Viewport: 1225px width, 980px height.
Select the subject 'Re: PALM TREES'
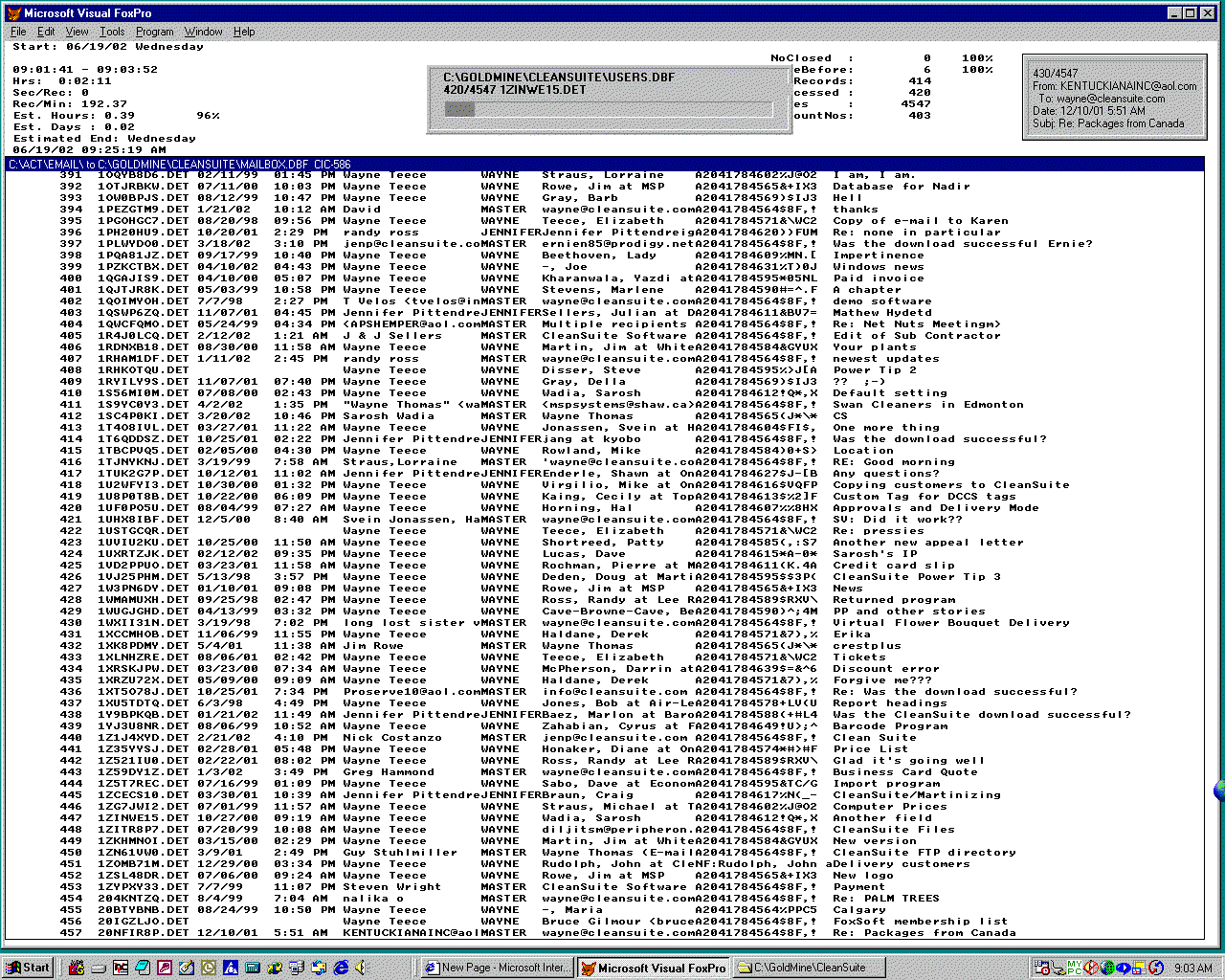click(x=886, y=899)
